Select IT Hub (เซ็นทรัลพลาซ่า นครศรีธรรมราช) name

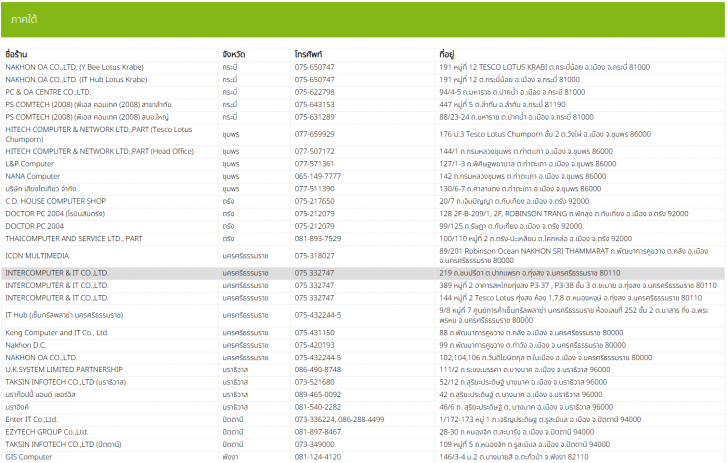pos(64,315)
